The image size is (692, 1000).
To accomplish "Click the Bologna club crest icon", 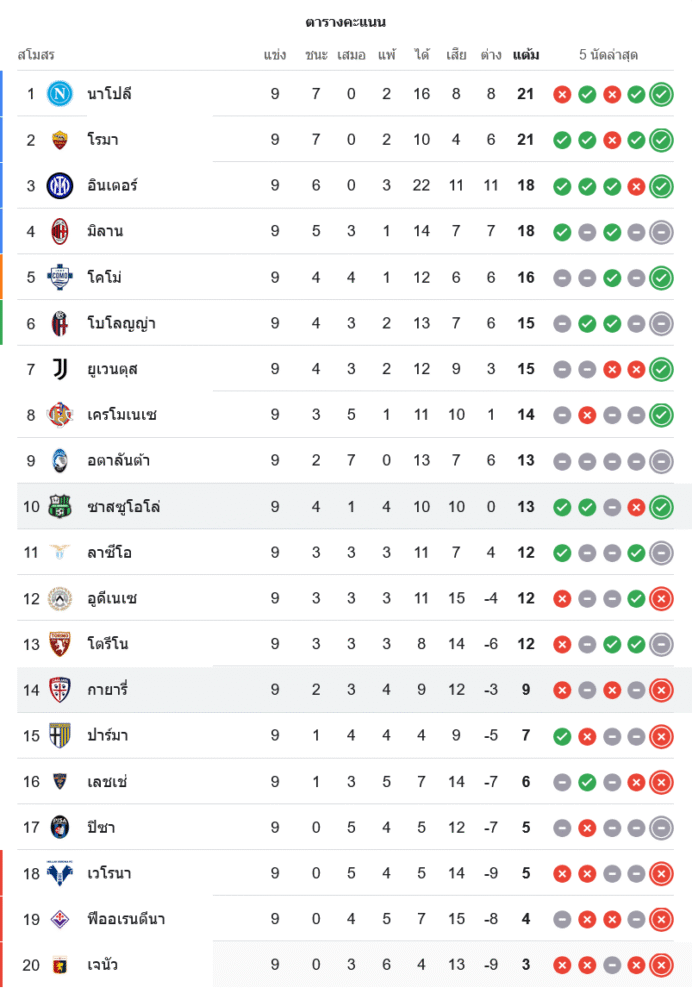I will (x=60, y=323).
